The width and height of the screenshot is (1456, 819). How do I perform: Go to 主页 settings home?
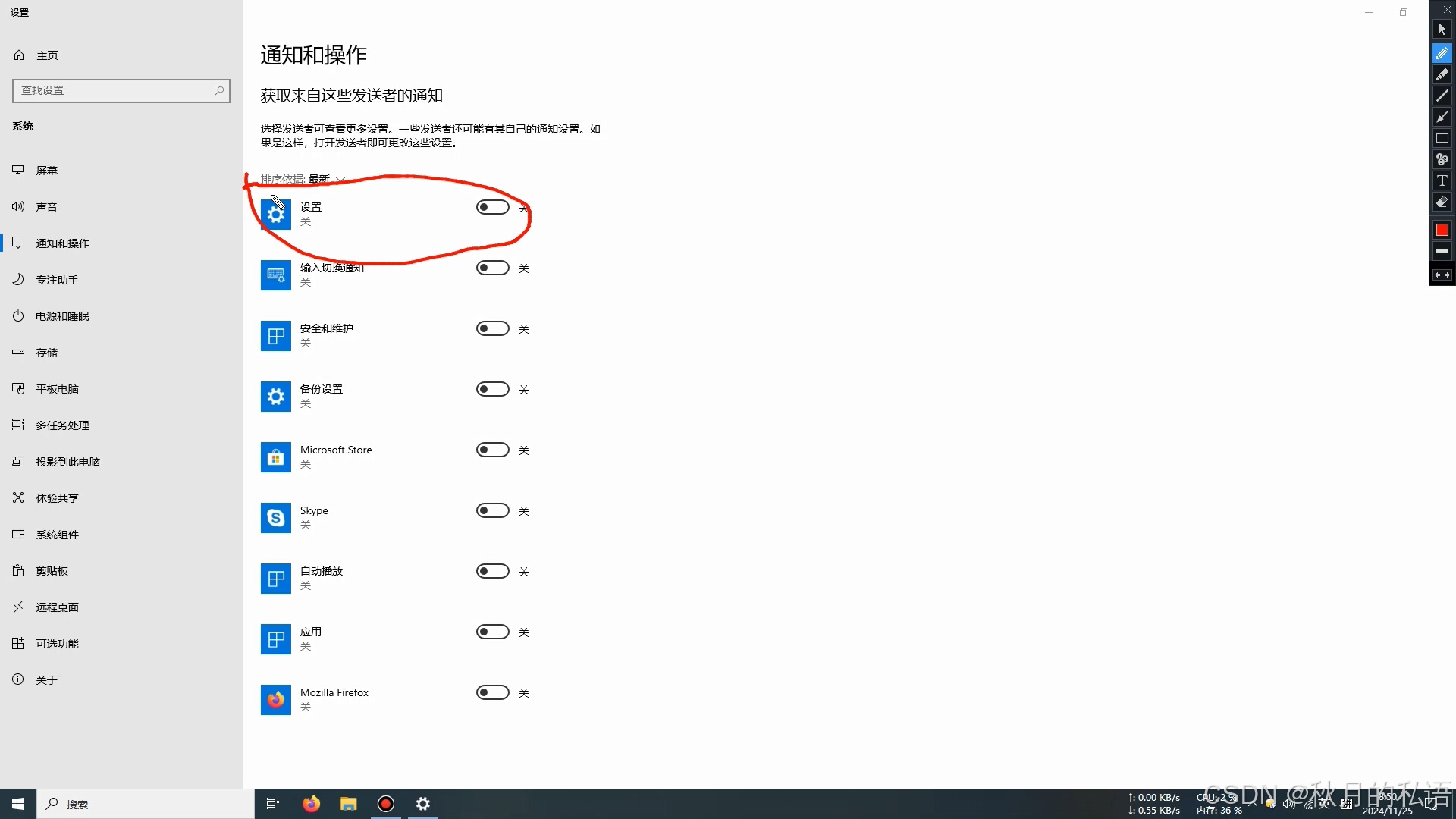(47, 55)
